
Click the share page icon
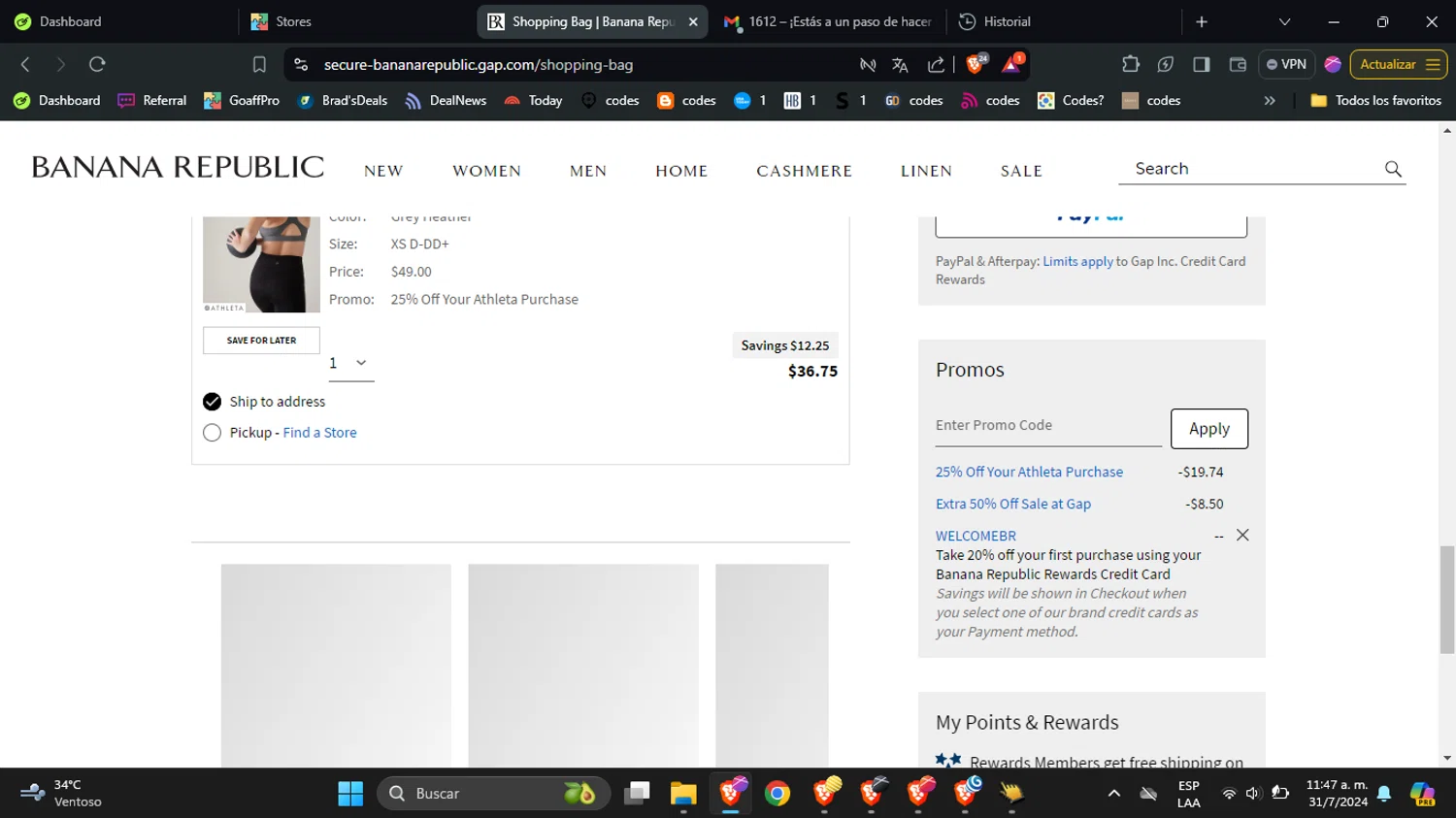click(x=936, y=65)
